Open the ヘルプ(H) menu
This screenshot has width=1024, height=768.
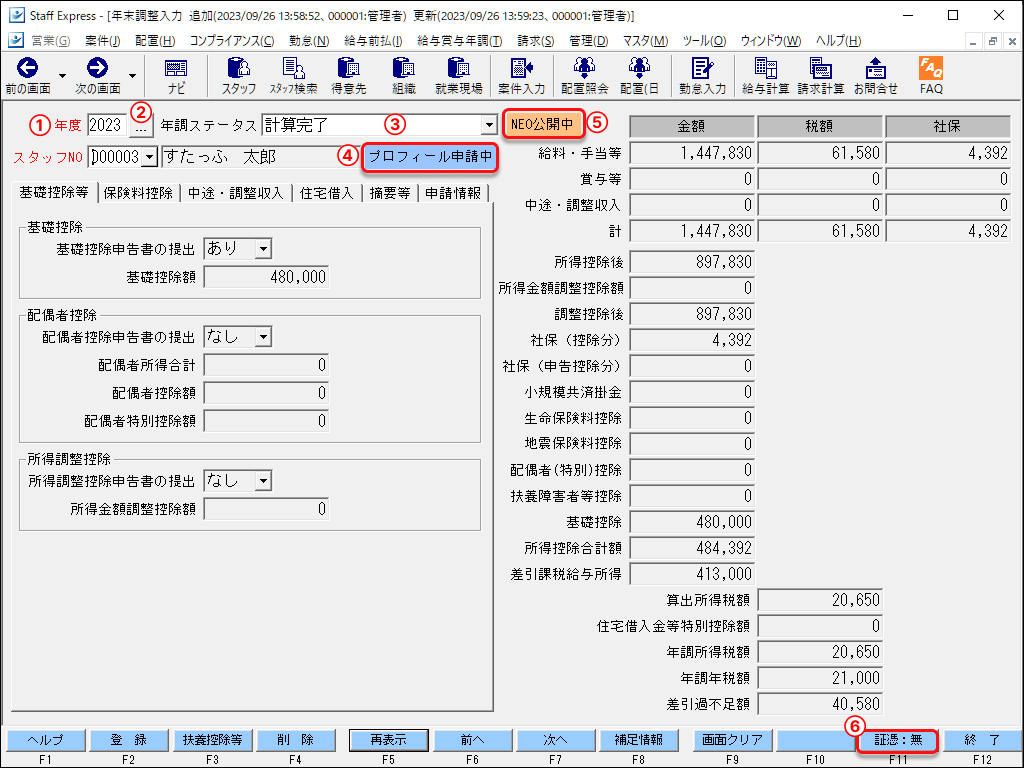(x=838, y=40)
